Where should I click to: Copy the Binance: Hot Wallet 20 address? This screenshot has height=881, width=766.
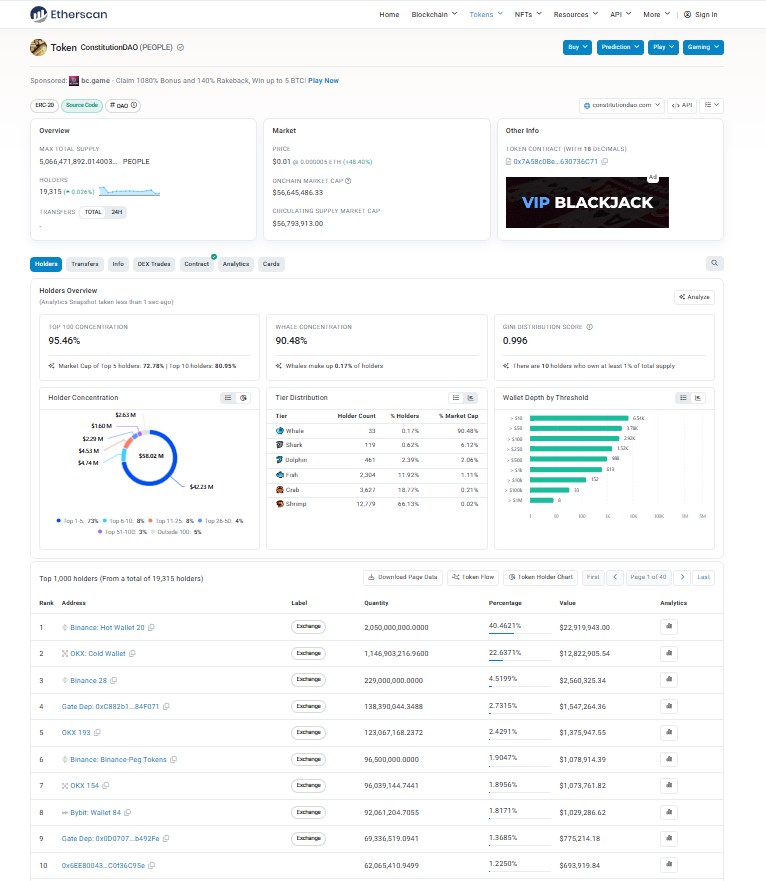click(x=151, y=628)
